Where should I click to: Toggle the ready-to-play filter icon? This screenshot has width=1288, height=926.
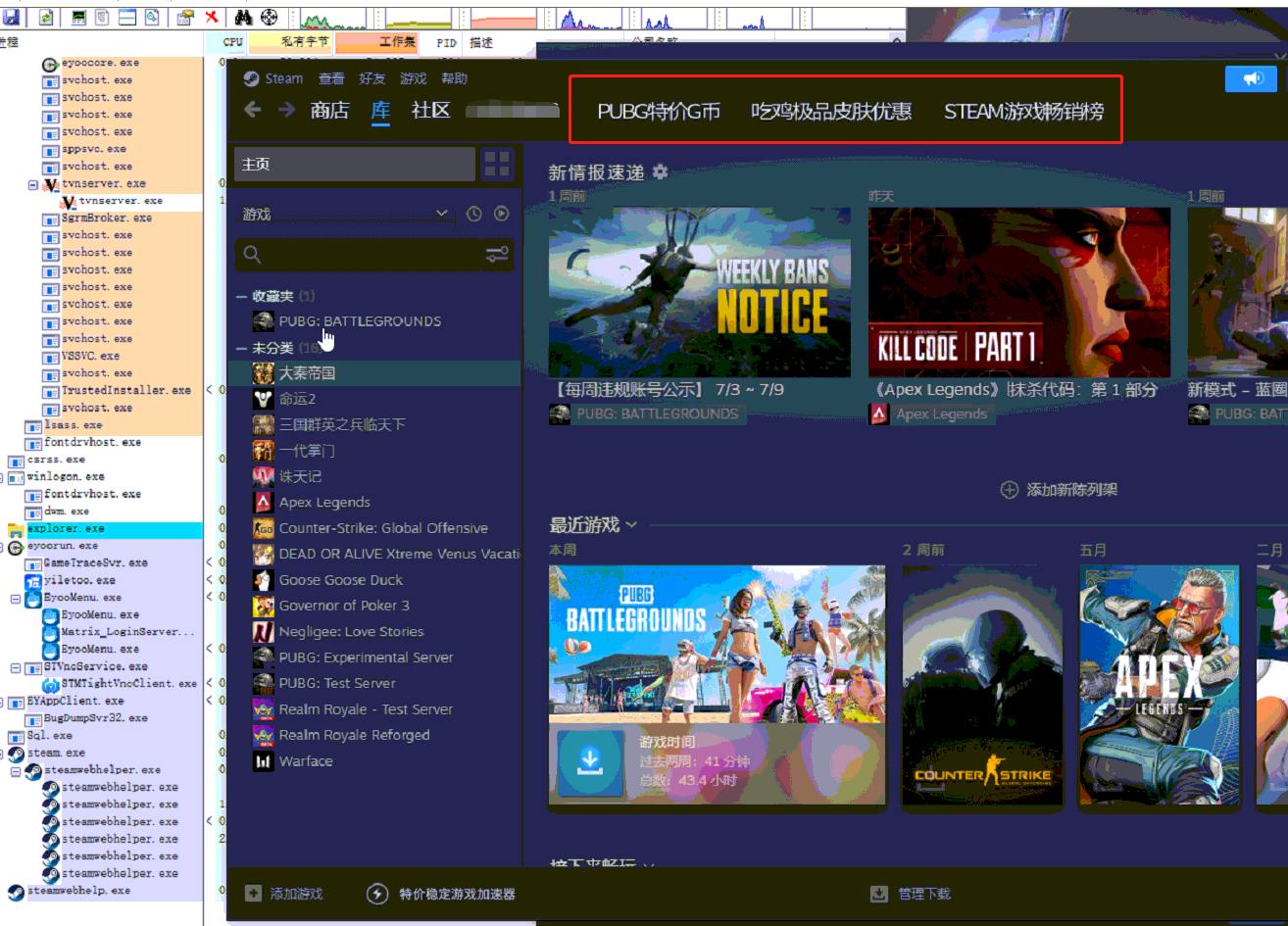pyautogui.click(x=501, y=214)
